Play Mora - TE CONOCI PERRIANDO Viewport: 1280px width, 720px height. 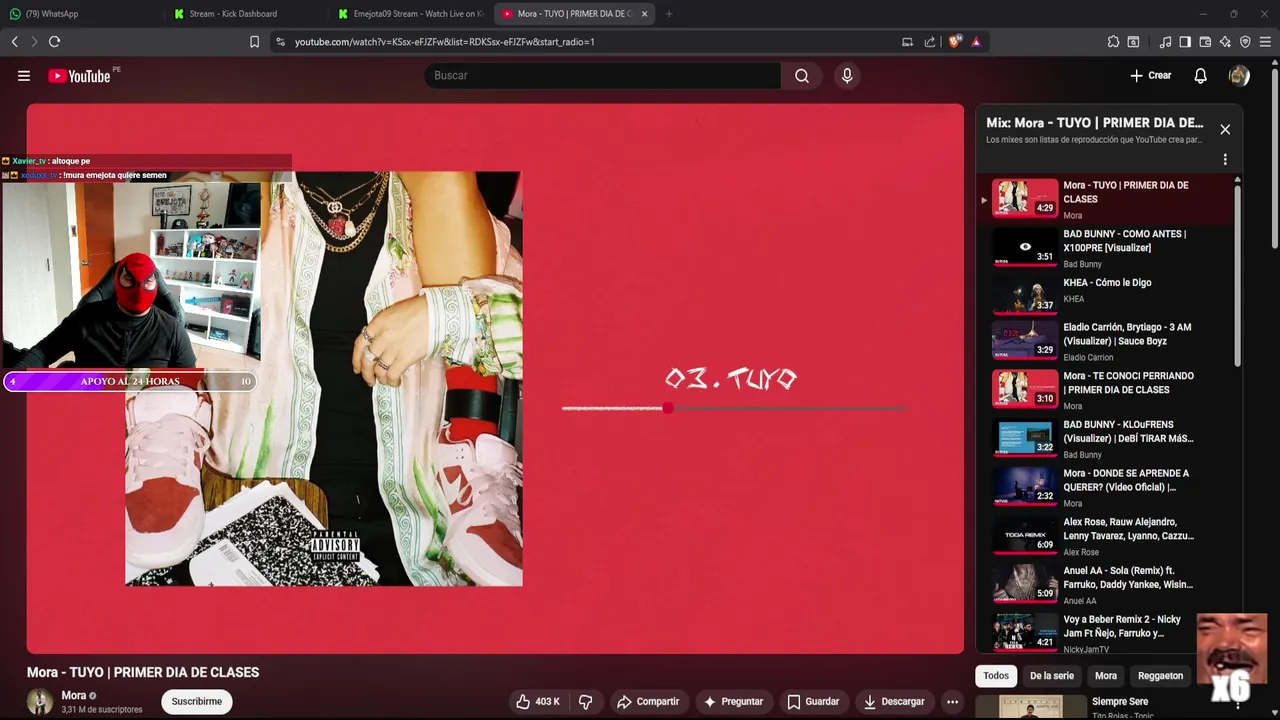tap(1106, 390)
